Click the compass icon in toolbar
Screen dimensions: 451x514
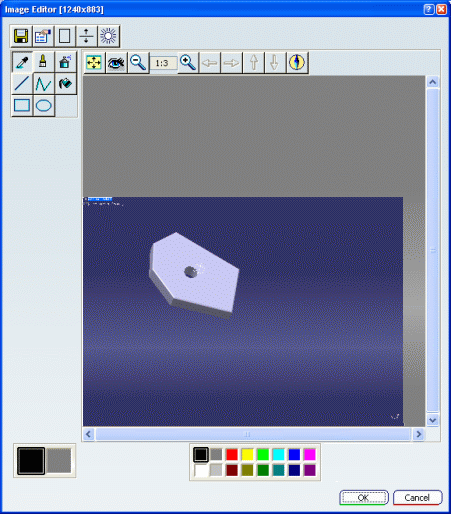click(297, 62)
